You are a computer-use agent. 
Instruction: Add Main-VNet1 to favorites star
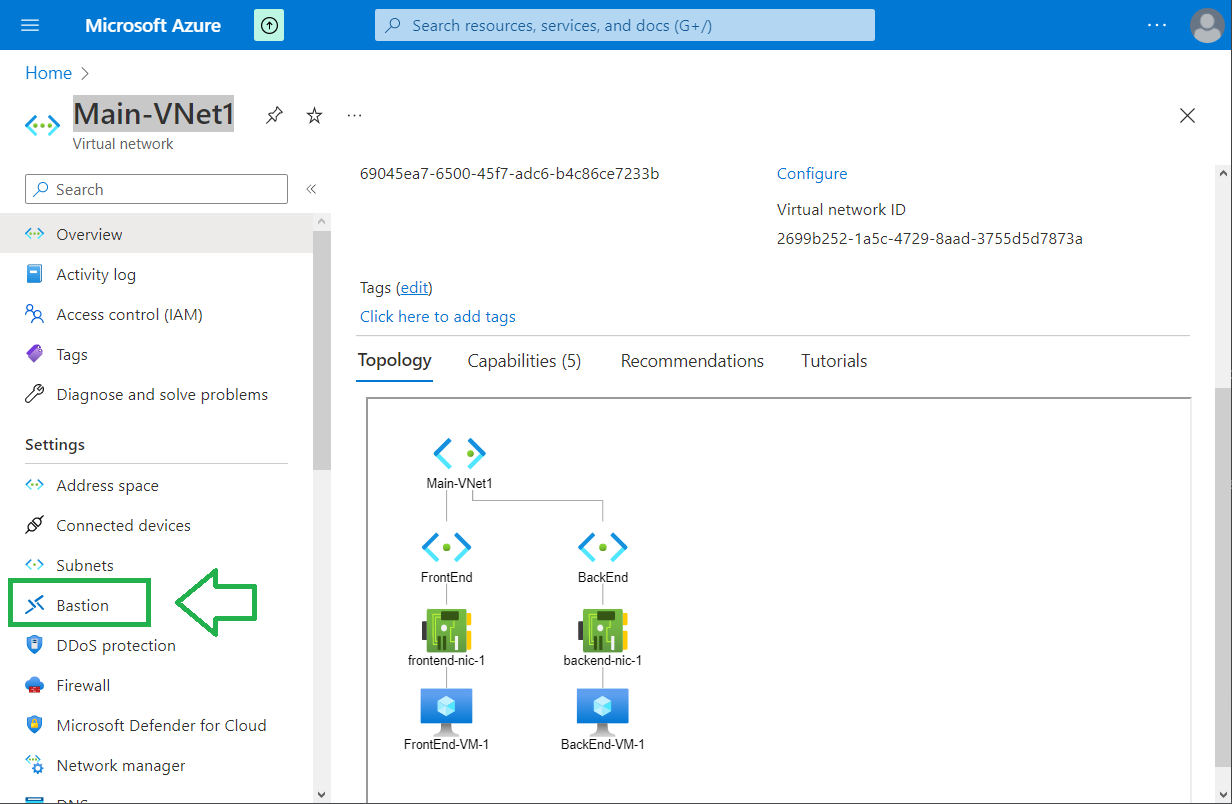314,116
